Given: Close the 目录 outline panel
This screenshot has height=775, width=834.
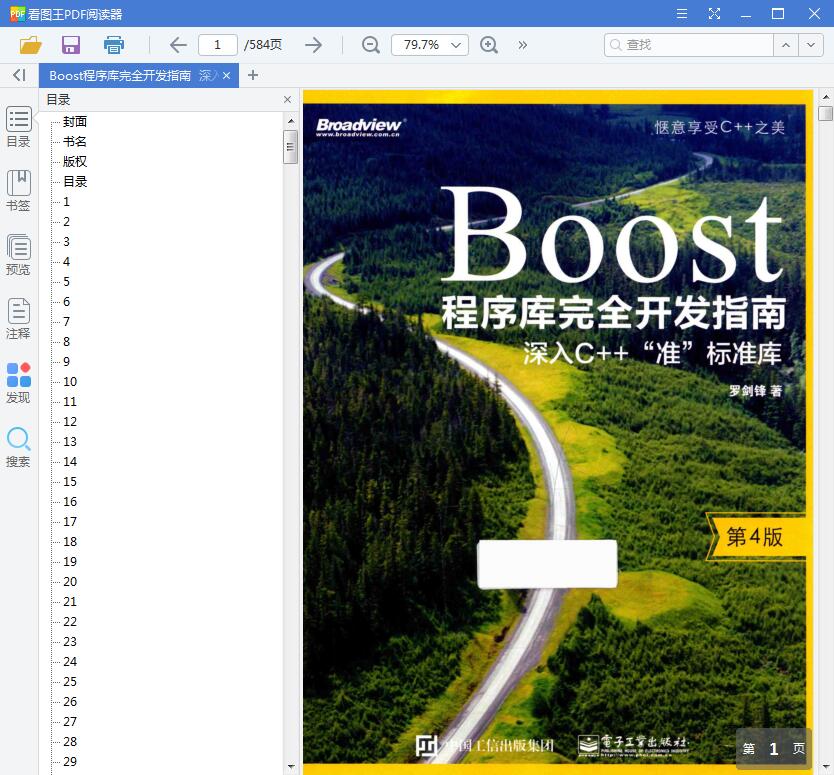Looking at the screenshot, I should click(x=287, y=99).
